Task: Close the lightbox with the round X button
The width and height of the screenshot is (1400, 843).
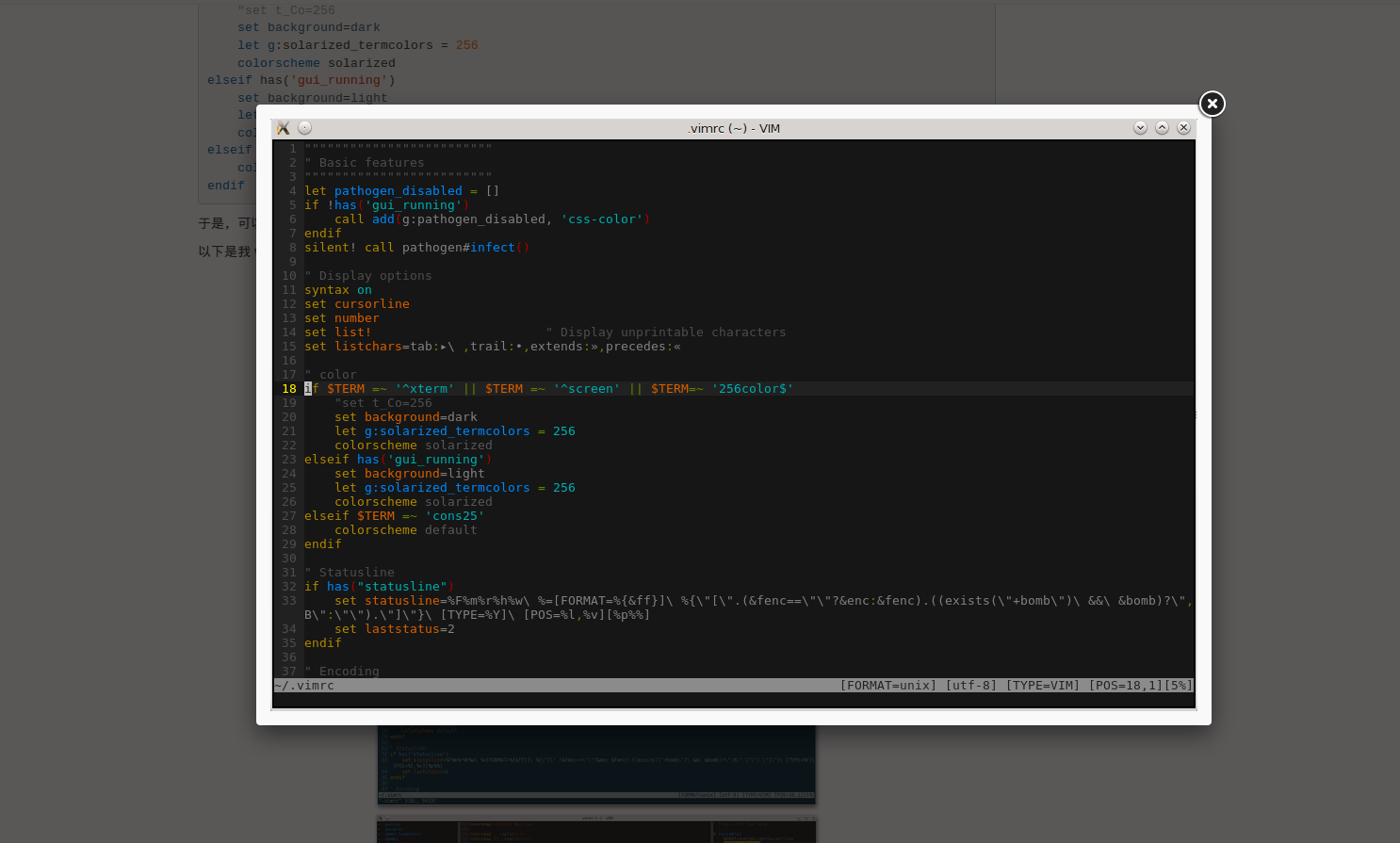Action: [1212, 104]
